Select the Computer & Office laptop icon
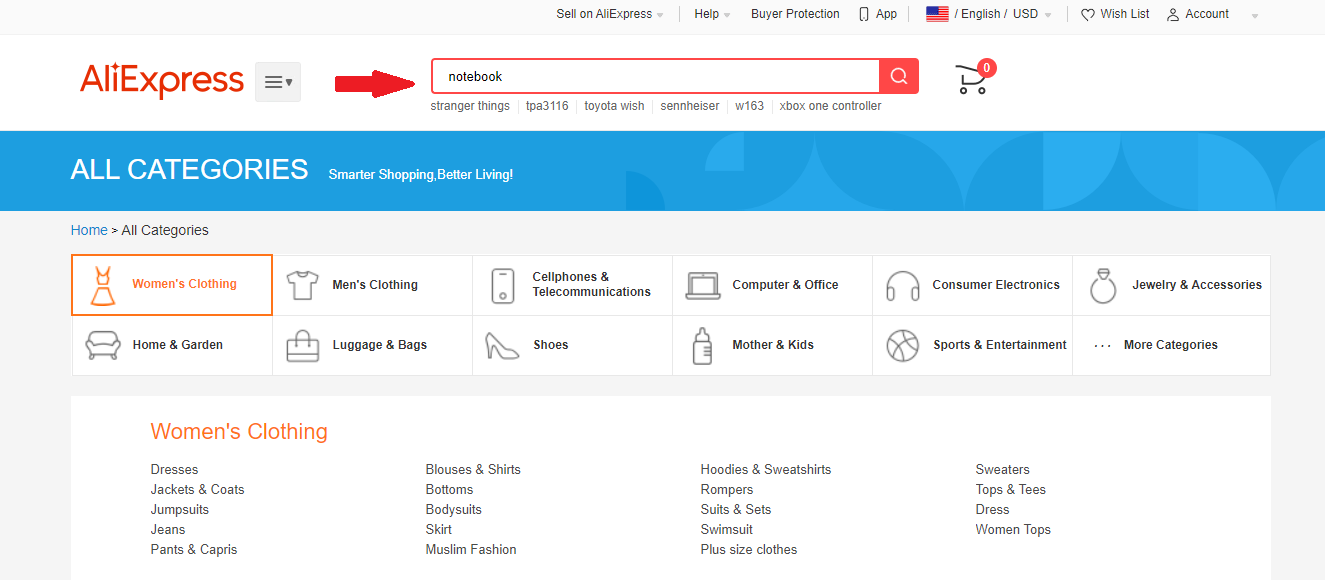The image size is (1325, 580). [x=703, y=285]
